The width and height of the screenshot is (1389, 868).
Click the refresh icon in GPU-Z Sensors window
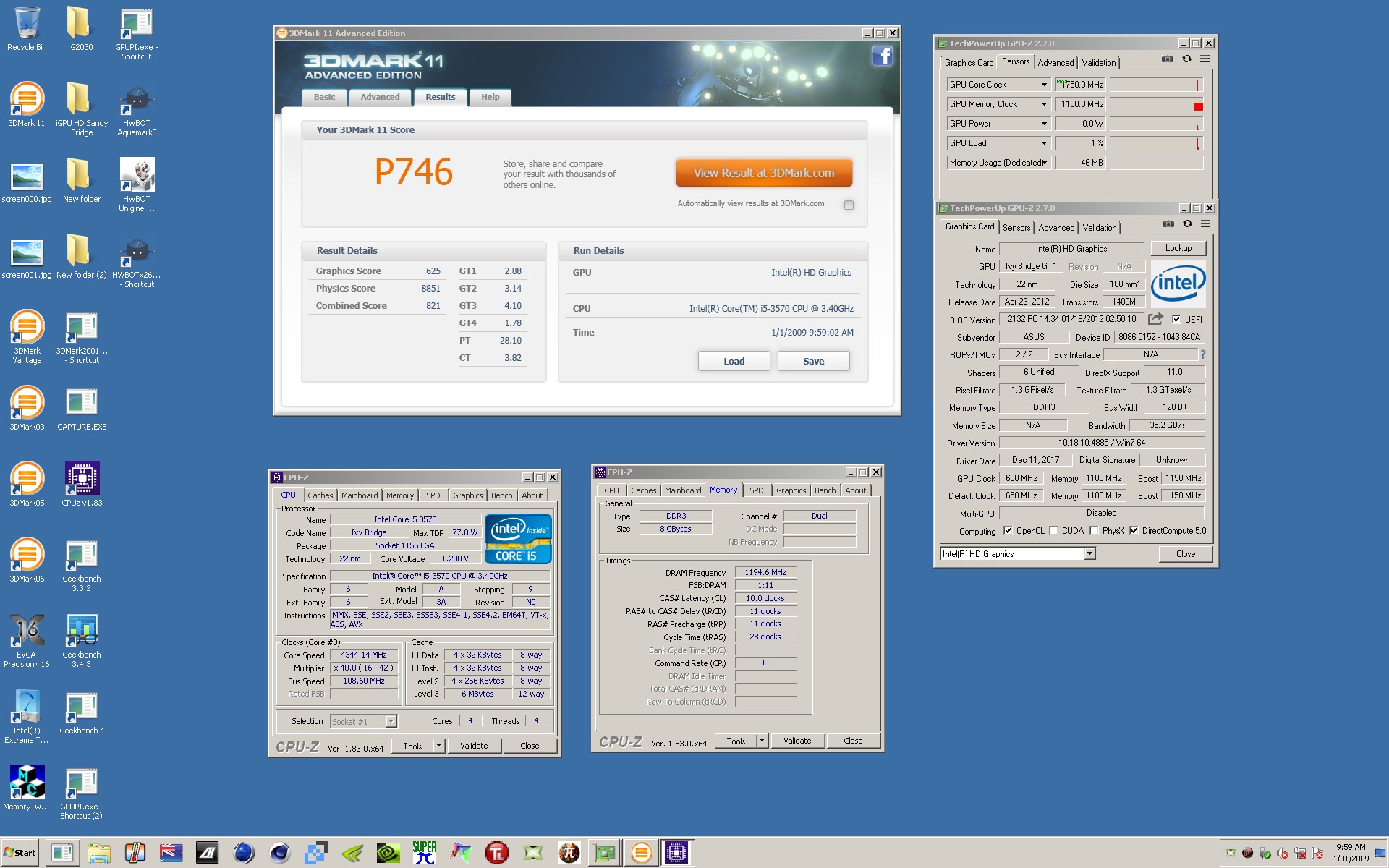click(1186, 59)
